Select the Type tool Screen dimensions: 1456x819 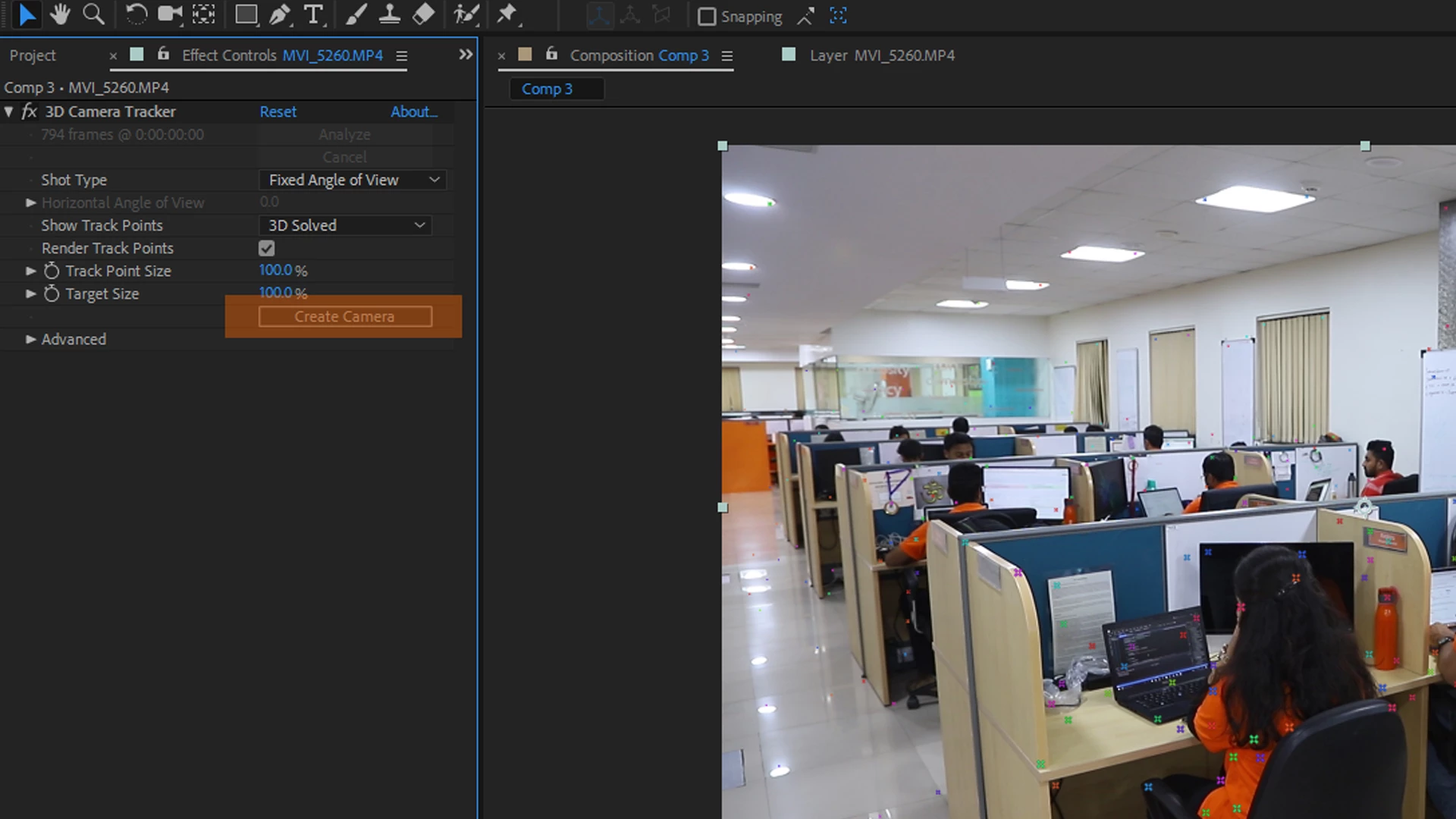[313, 14]
